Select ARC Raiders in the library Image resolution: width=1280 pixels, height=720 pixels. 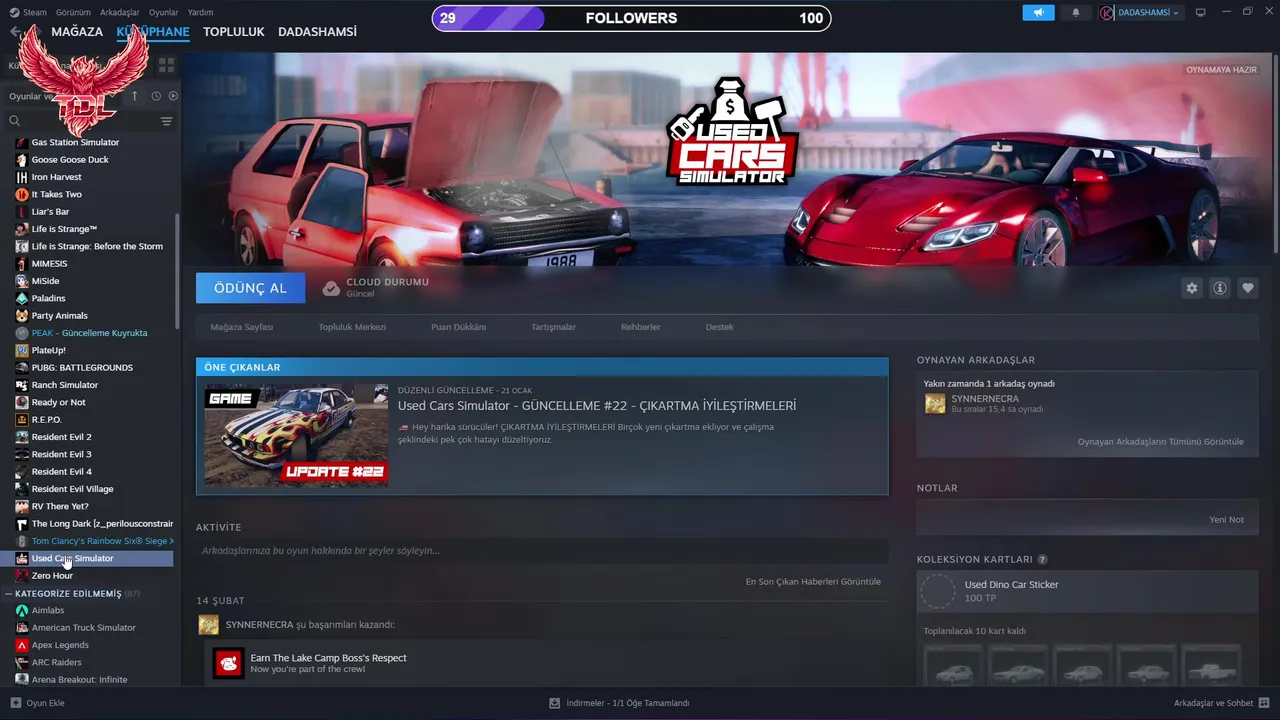tap(56, 662)
